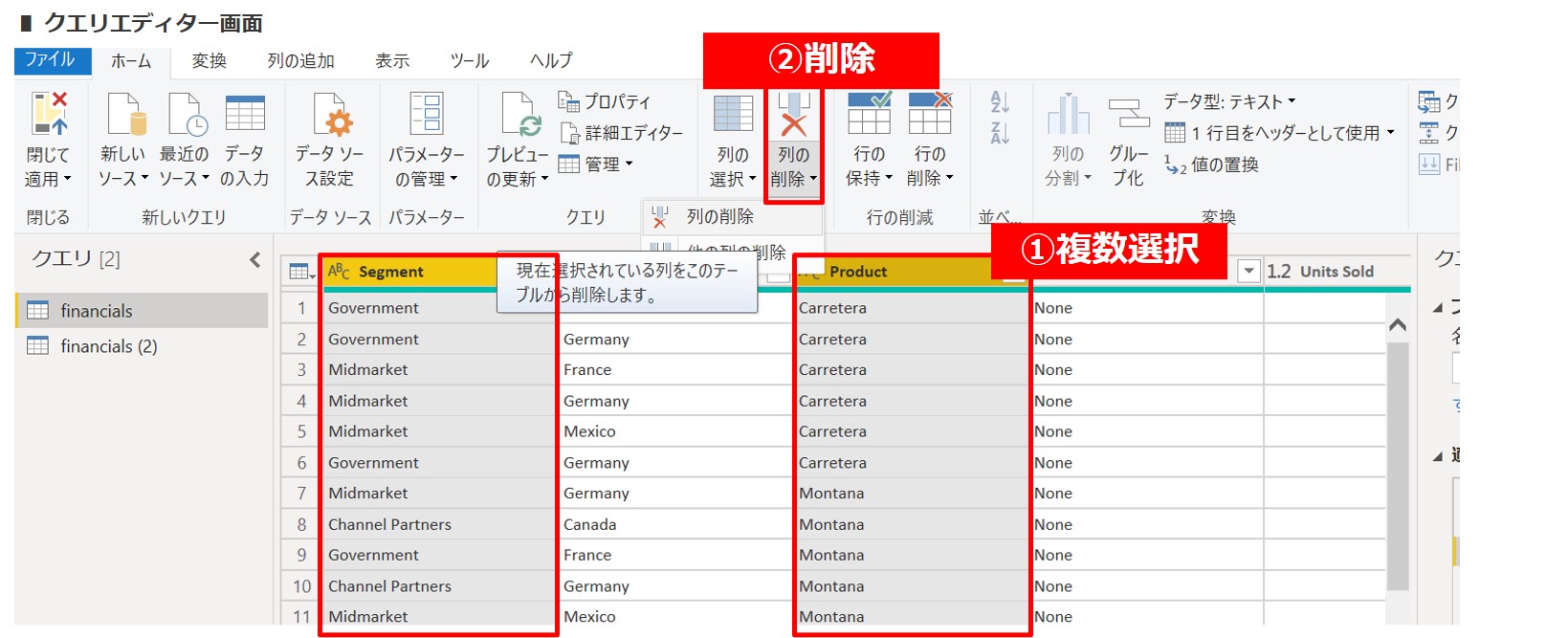
Task: Collapse the Queries pane with chevron
Action: click(254, 259)
